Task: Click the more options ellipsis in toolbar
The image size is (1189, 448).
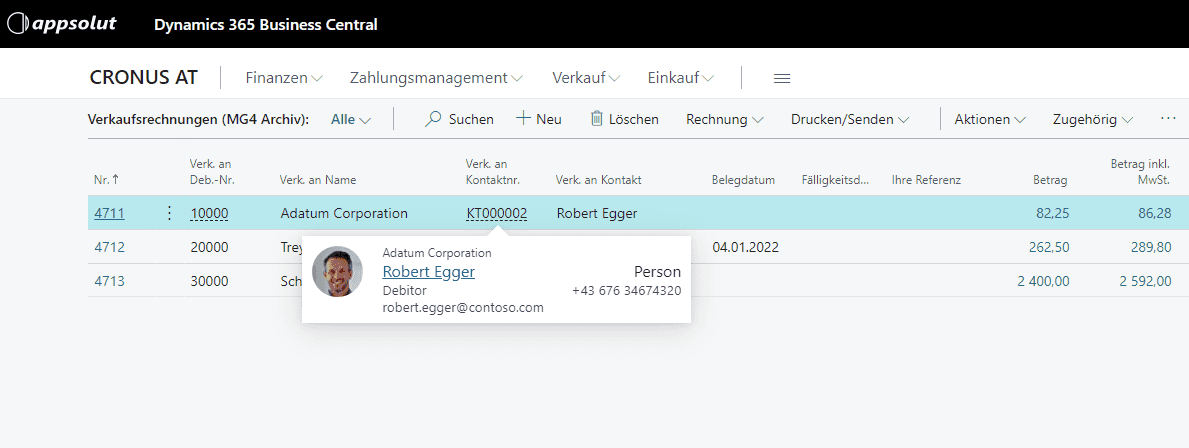Action: [x=1168, y=118]
